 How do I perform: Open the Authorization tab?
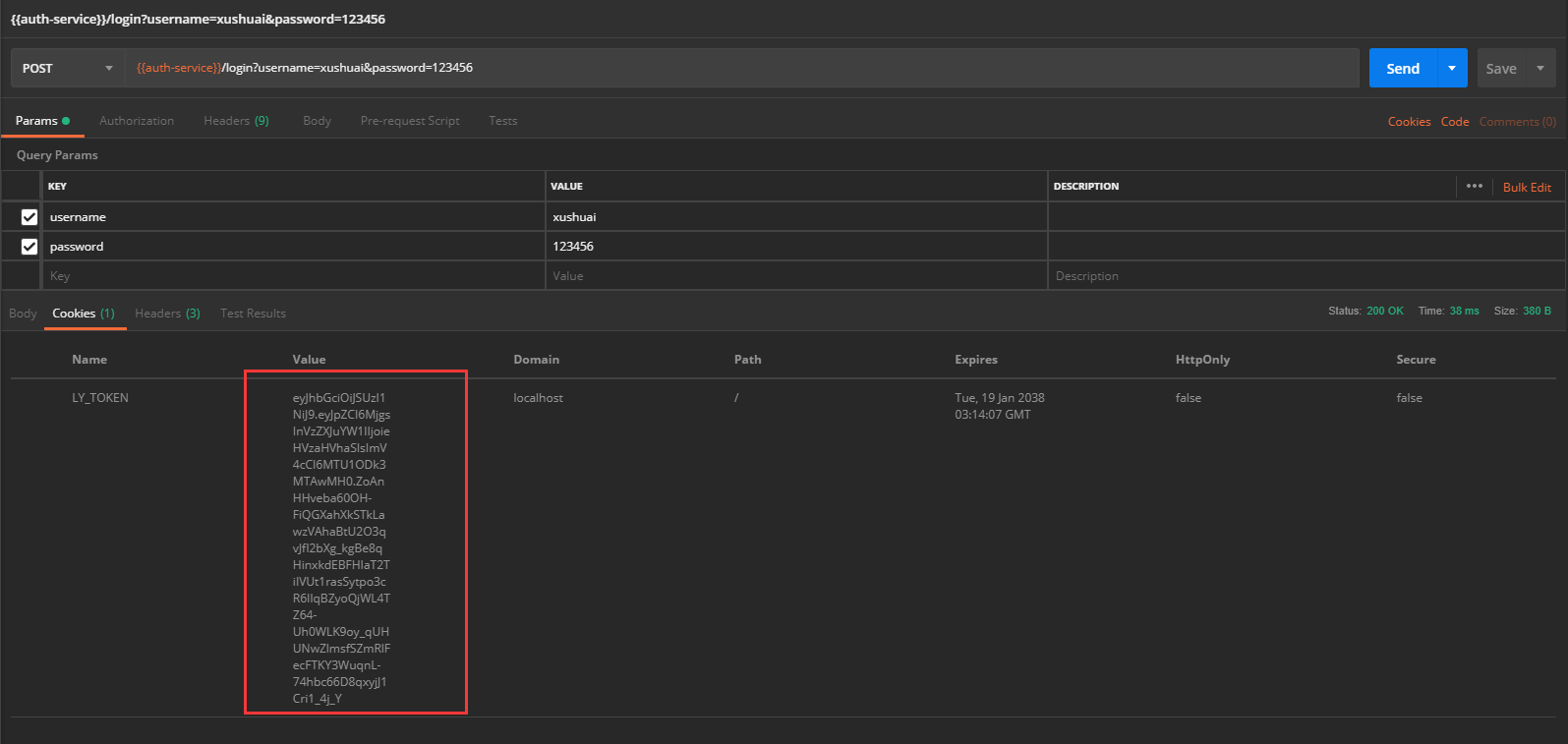pyautogui.click(x=137, y=121)
